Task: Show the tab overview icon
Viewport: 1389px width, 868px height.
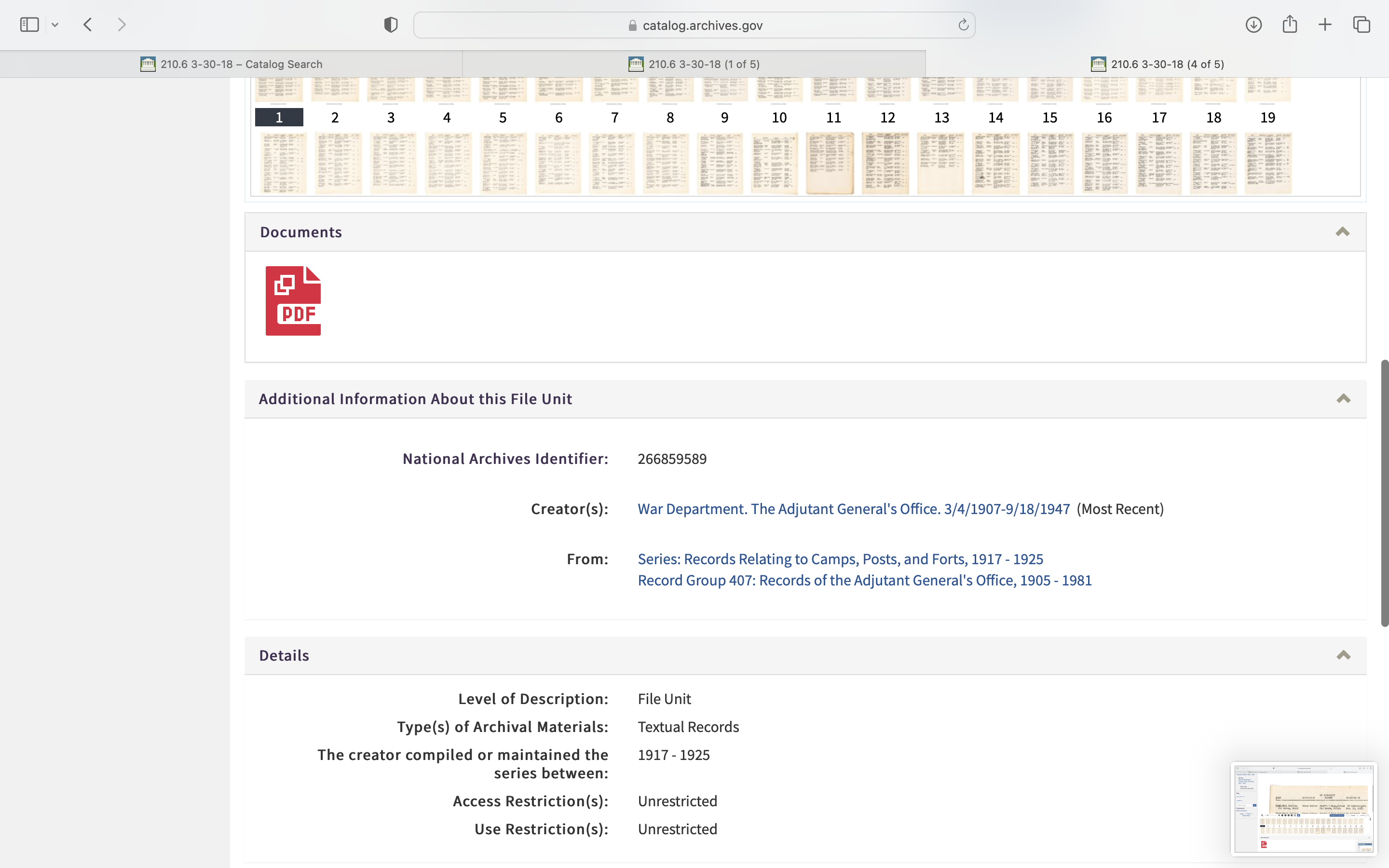Action: [1362, 25]
